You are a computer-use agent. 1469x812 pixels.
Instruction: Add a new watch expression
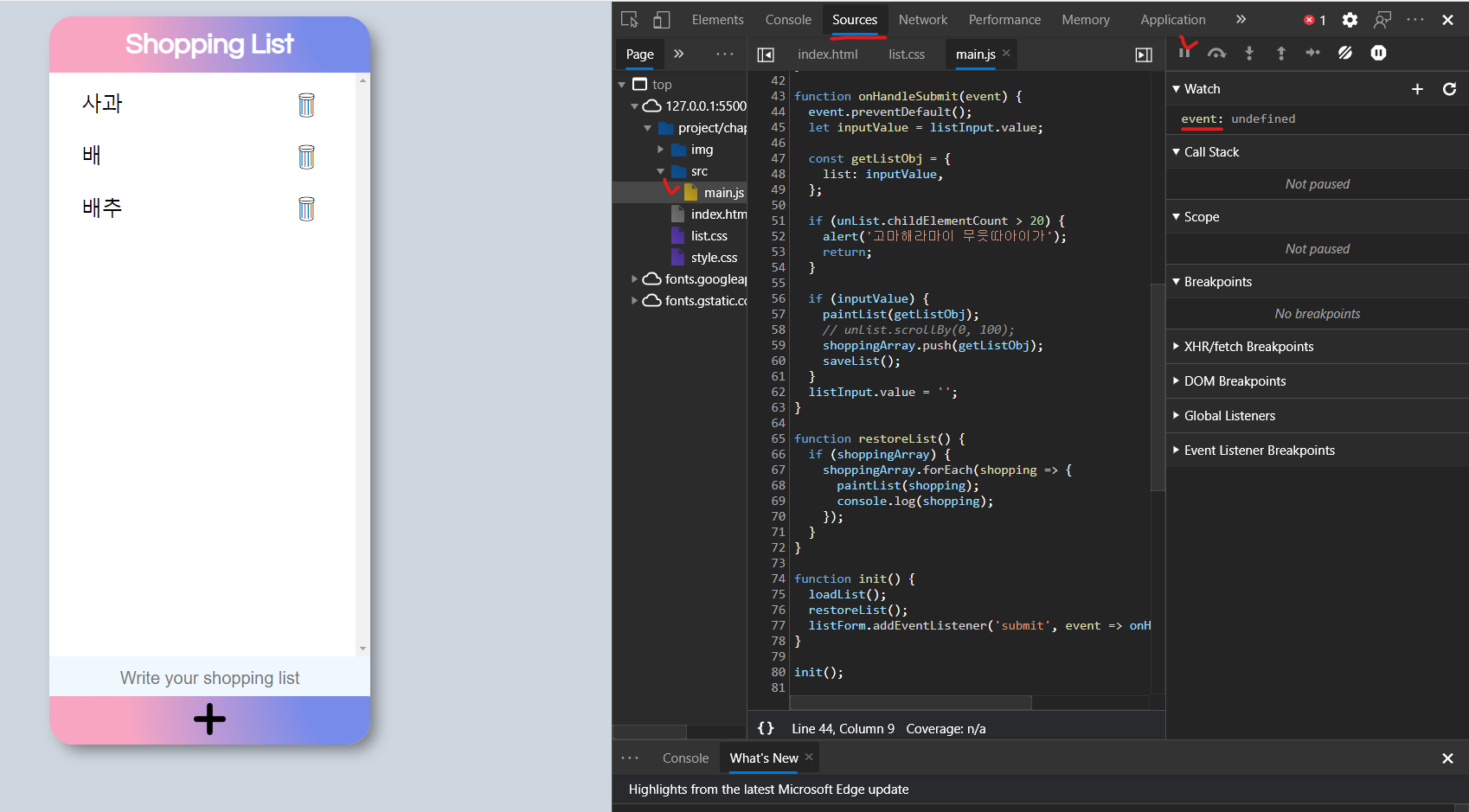[1417, 89]
